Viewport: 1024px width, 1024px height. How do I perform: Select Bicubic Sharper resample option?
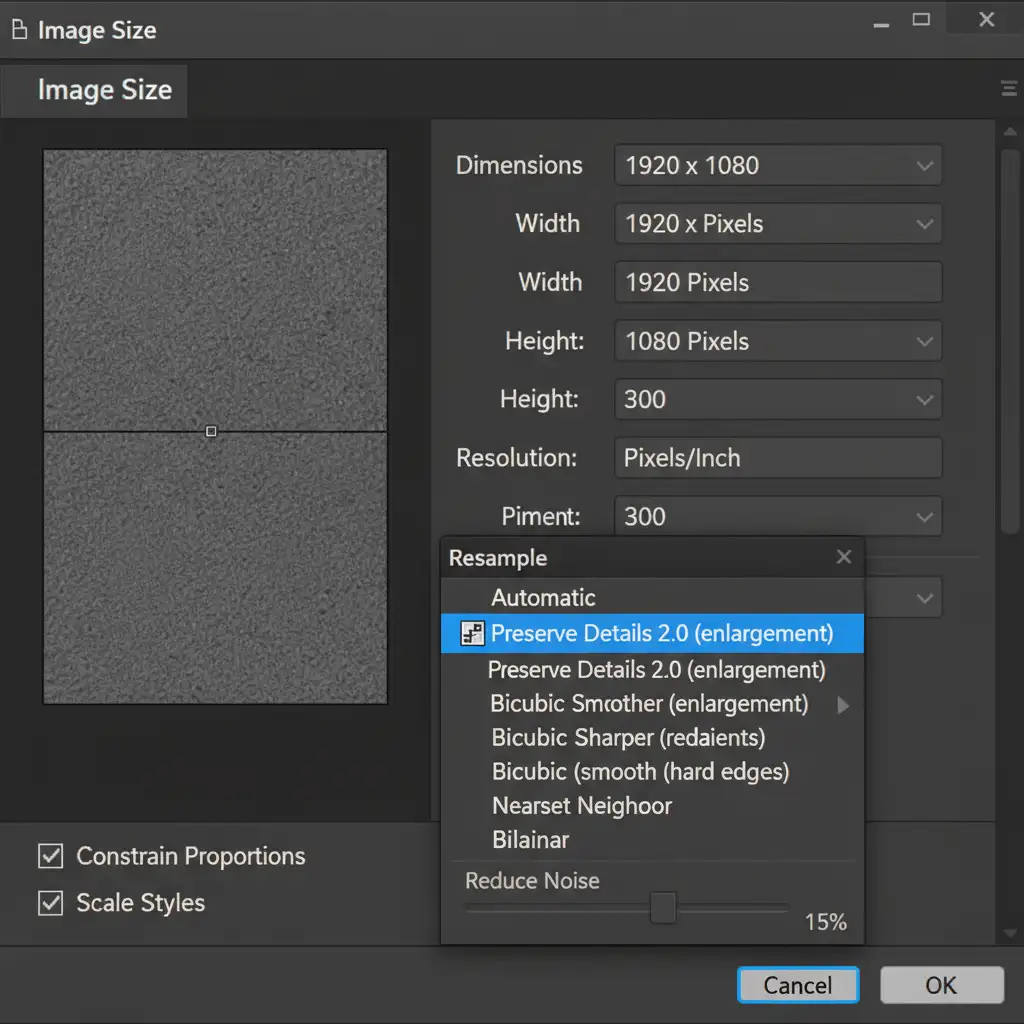pyautogui.click(x=628, y=738)
